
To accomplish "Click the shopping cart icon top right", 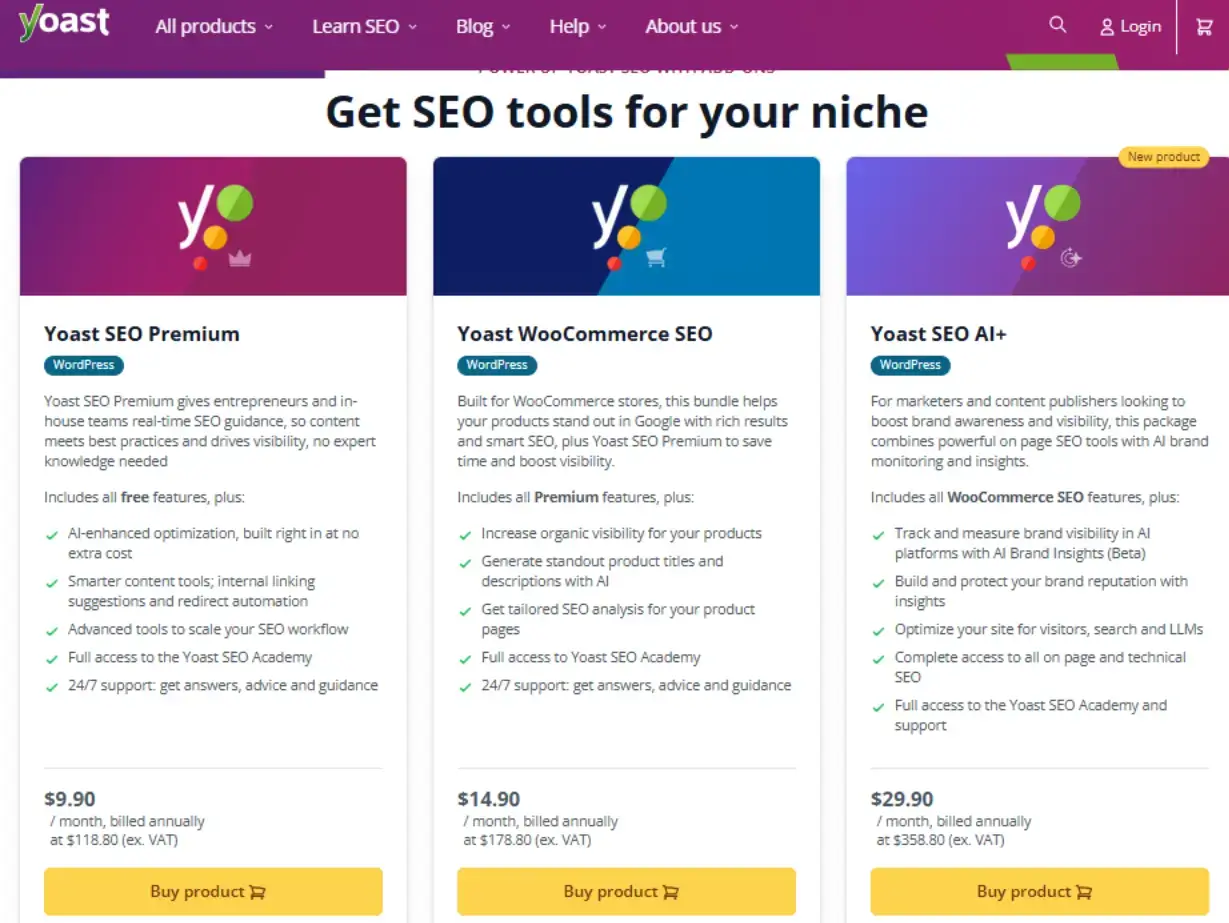I will 1202,27.
